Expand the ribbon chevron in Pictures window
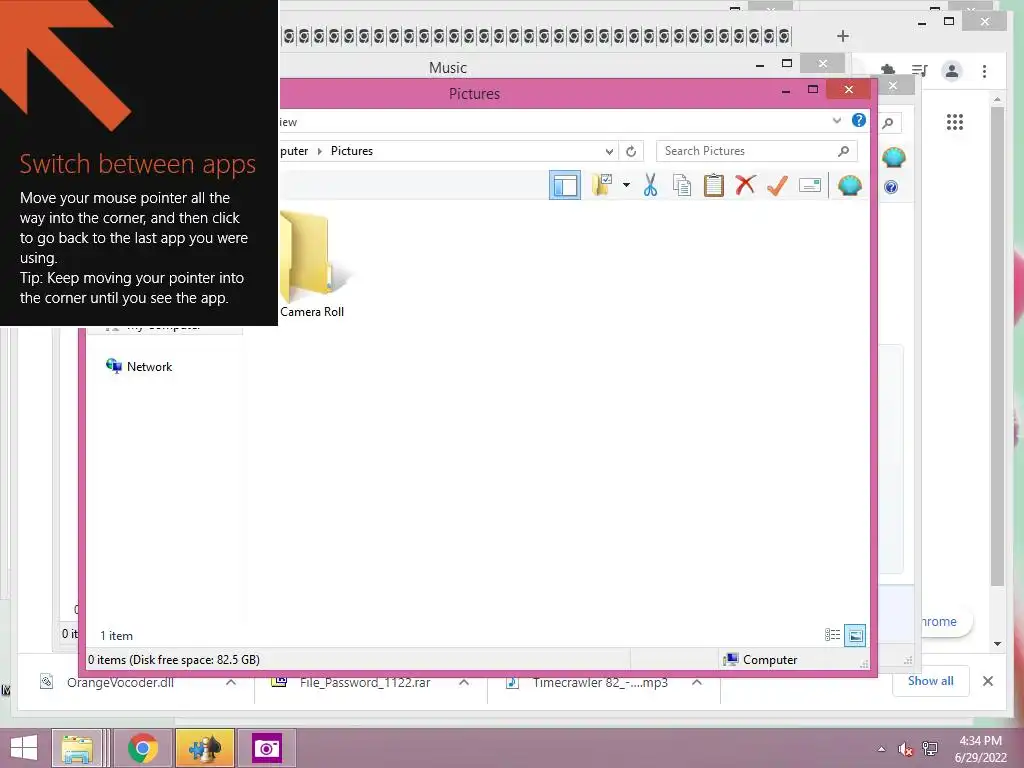 click(837, 121)
